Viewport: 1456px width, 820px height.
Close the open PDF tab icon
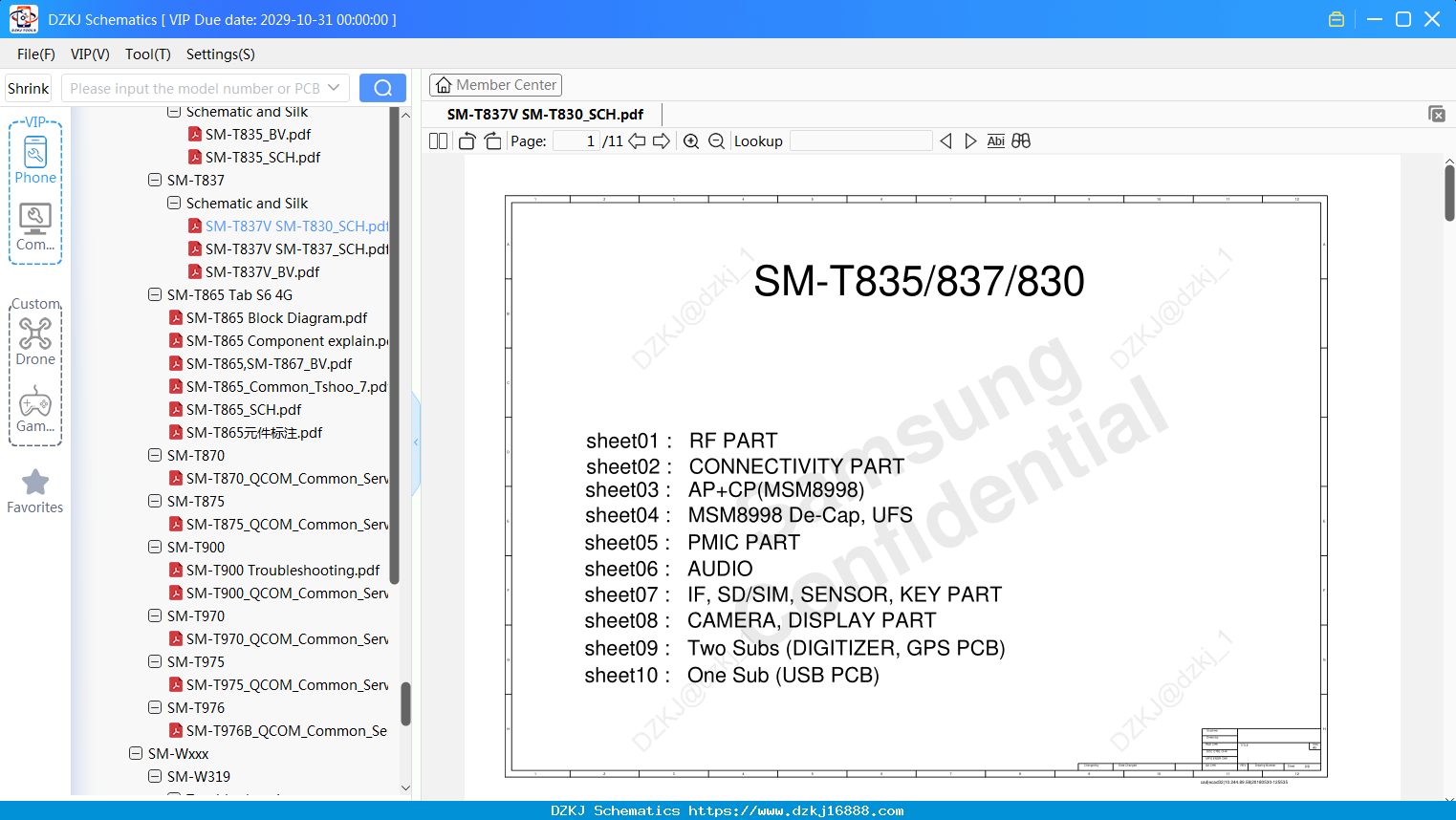pyautogui.click(x=1436, y=114)
